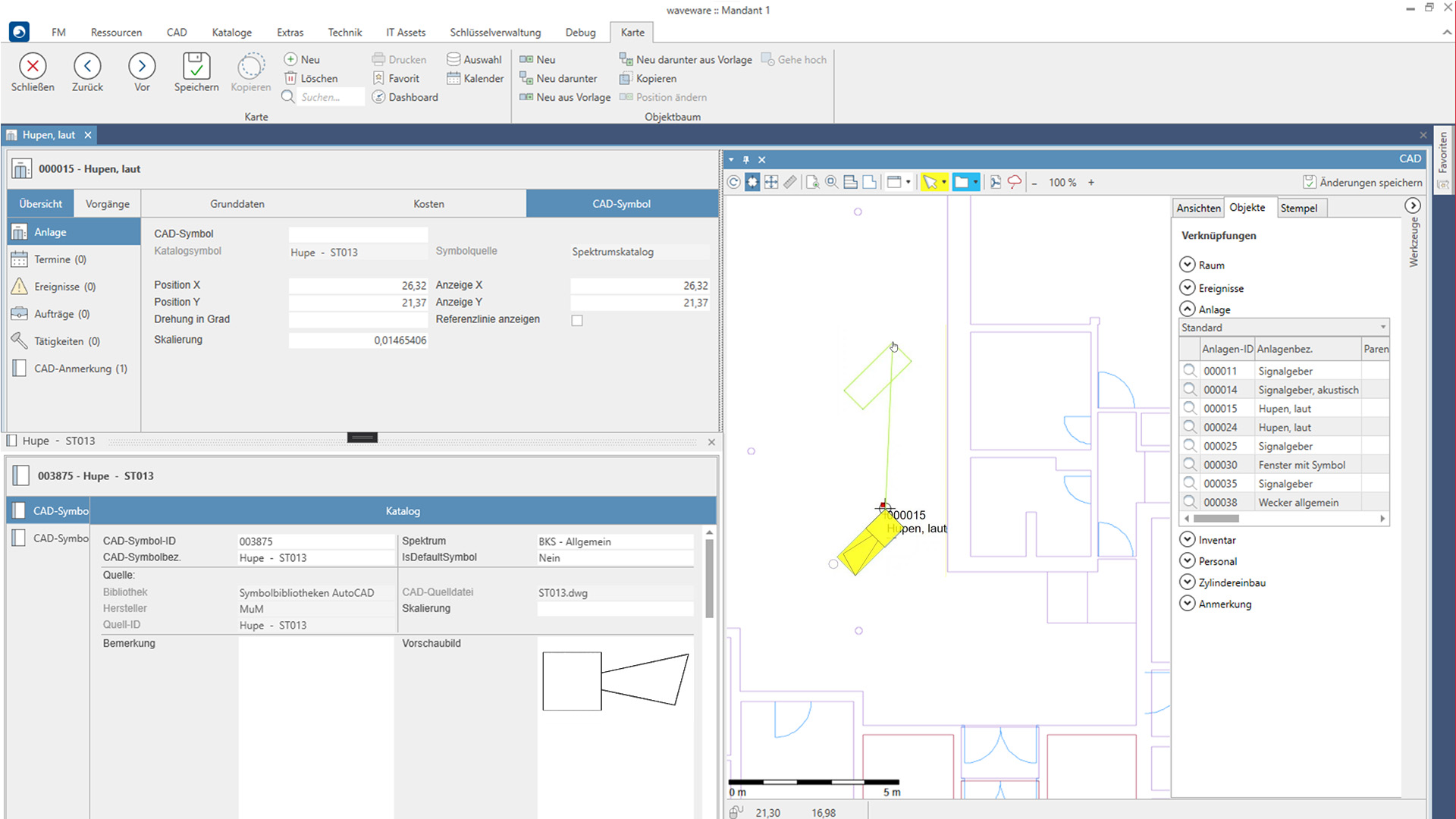Click the Dashboard icon in ribbon
Screen dimensions: 1456x819
[x=378, y=97]
